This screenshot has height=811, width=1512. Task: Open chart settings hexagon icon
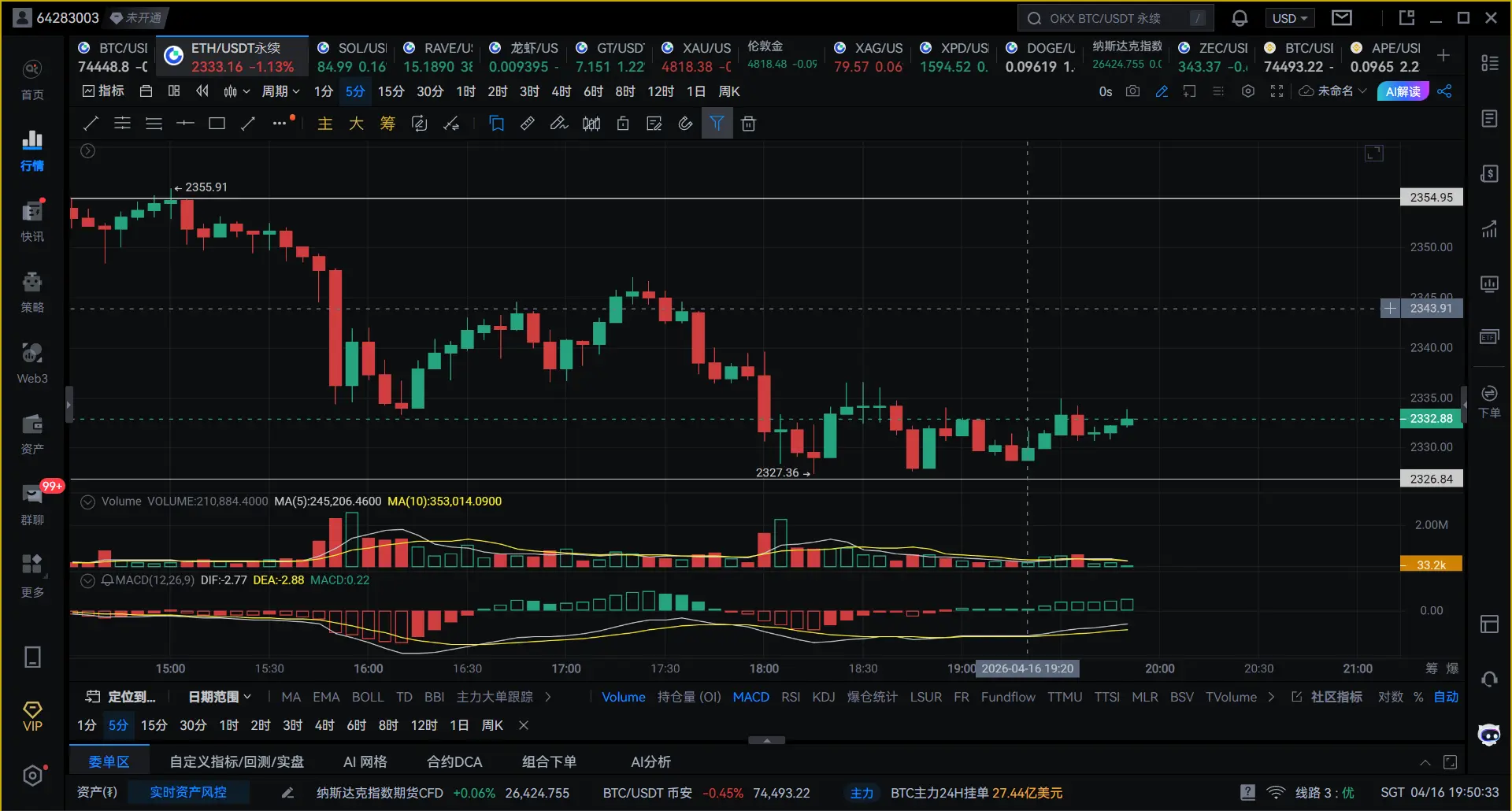pyautogui.click(x=1247, y=91)
